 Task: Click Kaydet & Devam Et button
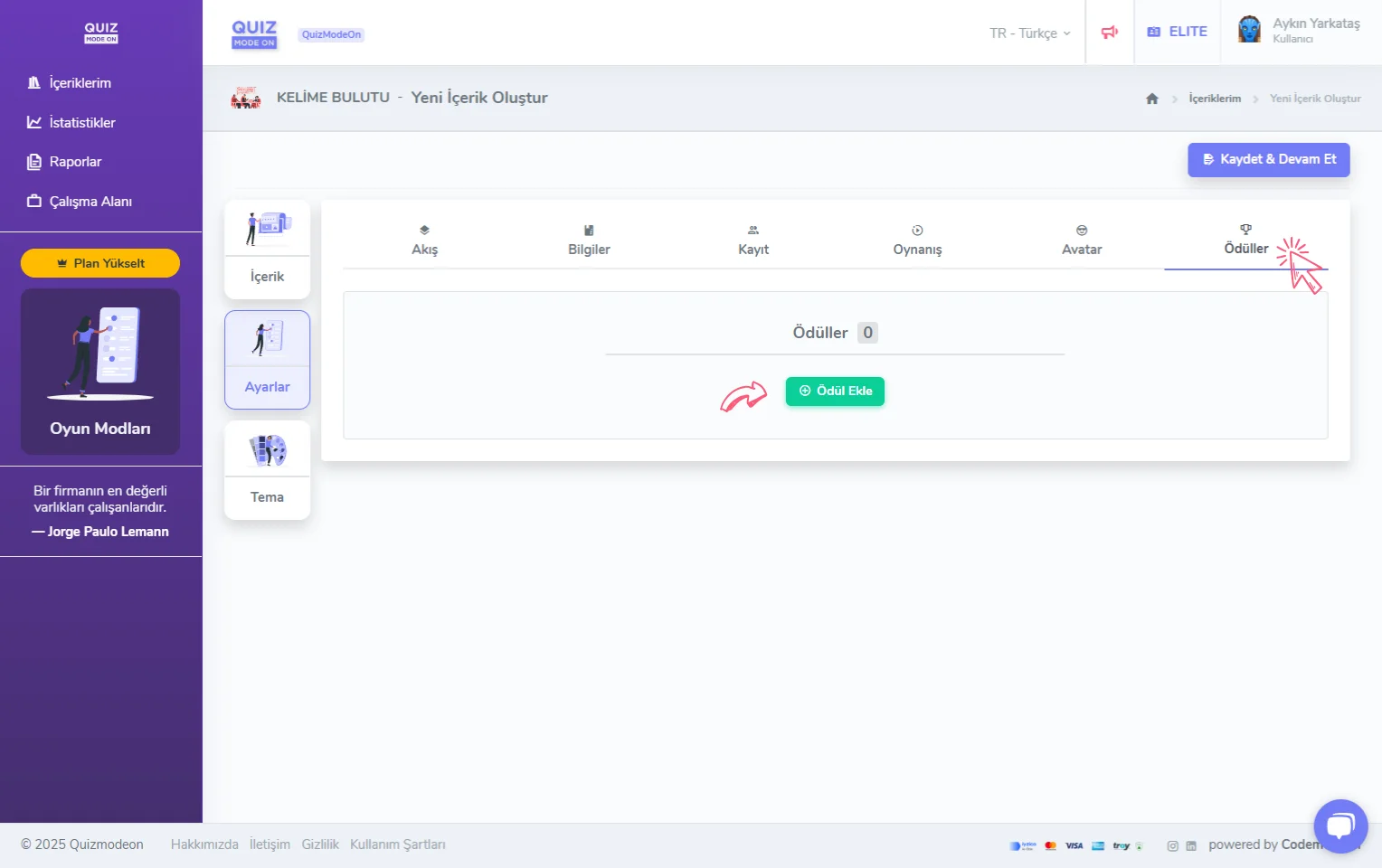point(1268,159)
